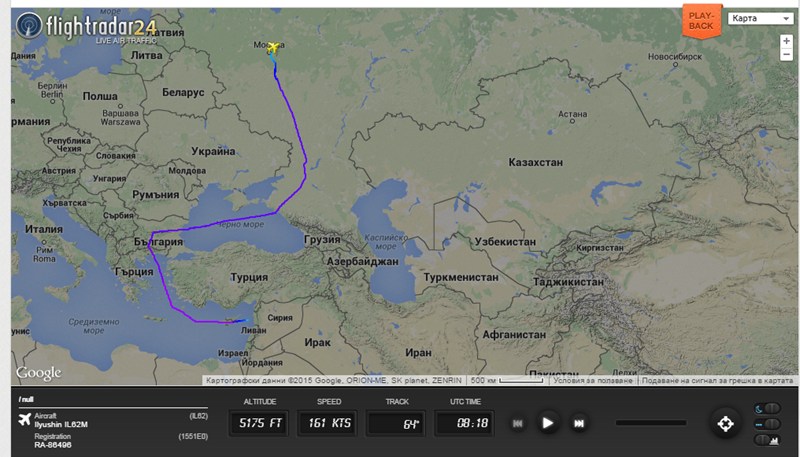Open the Карта map type dropdown
The width and height of the screenshot is (800, 457).
click(760, 18)
